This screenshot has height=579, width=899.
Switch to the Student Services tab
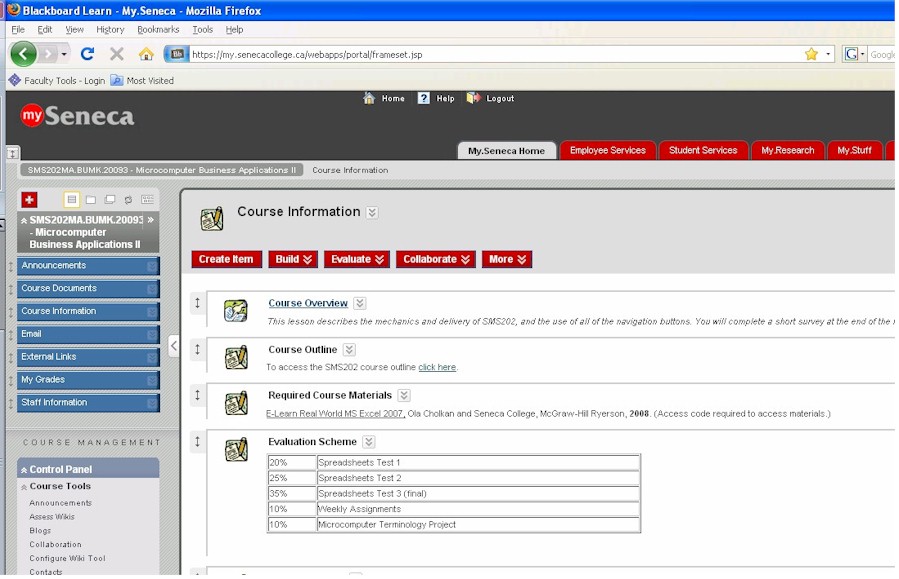[x=703, y=150]
